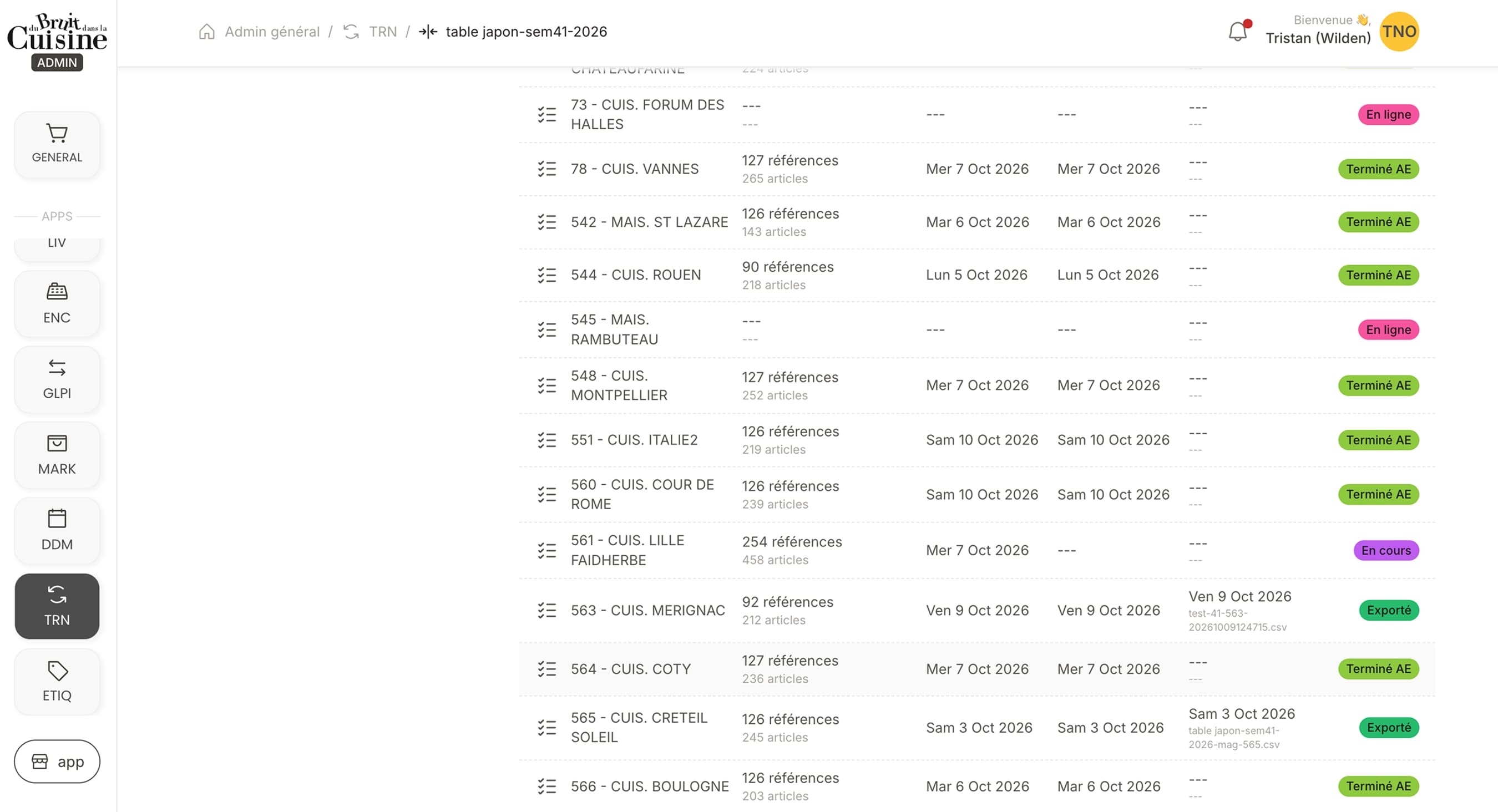Click En ligne badge for FORUM DES HALLES
The height and width of the screenshot is (812, 1498).
1388,114
